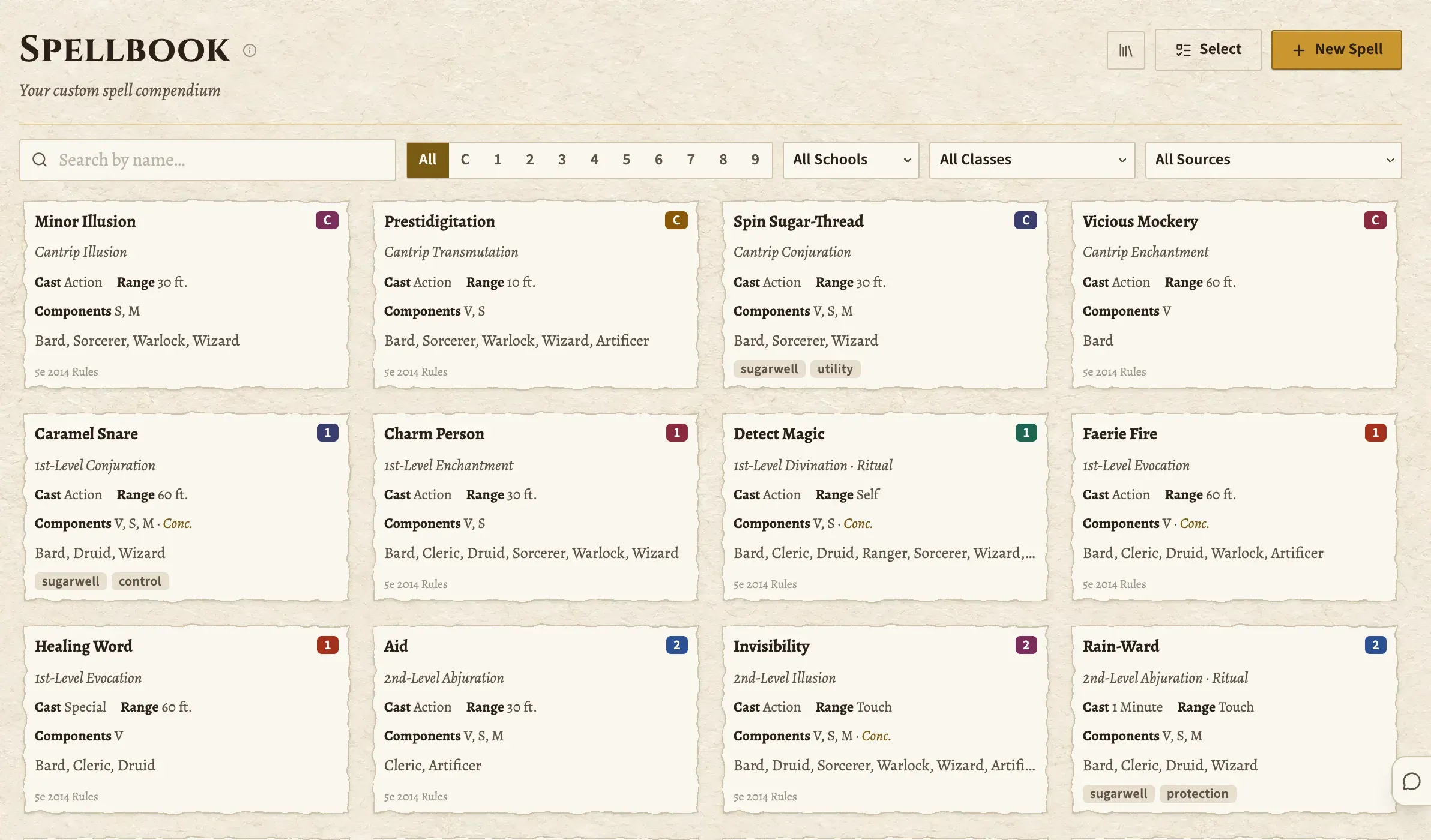Click the level 2 badge on Aid
The height and width of the screenshot is (840, 1431).
[677, 645]
